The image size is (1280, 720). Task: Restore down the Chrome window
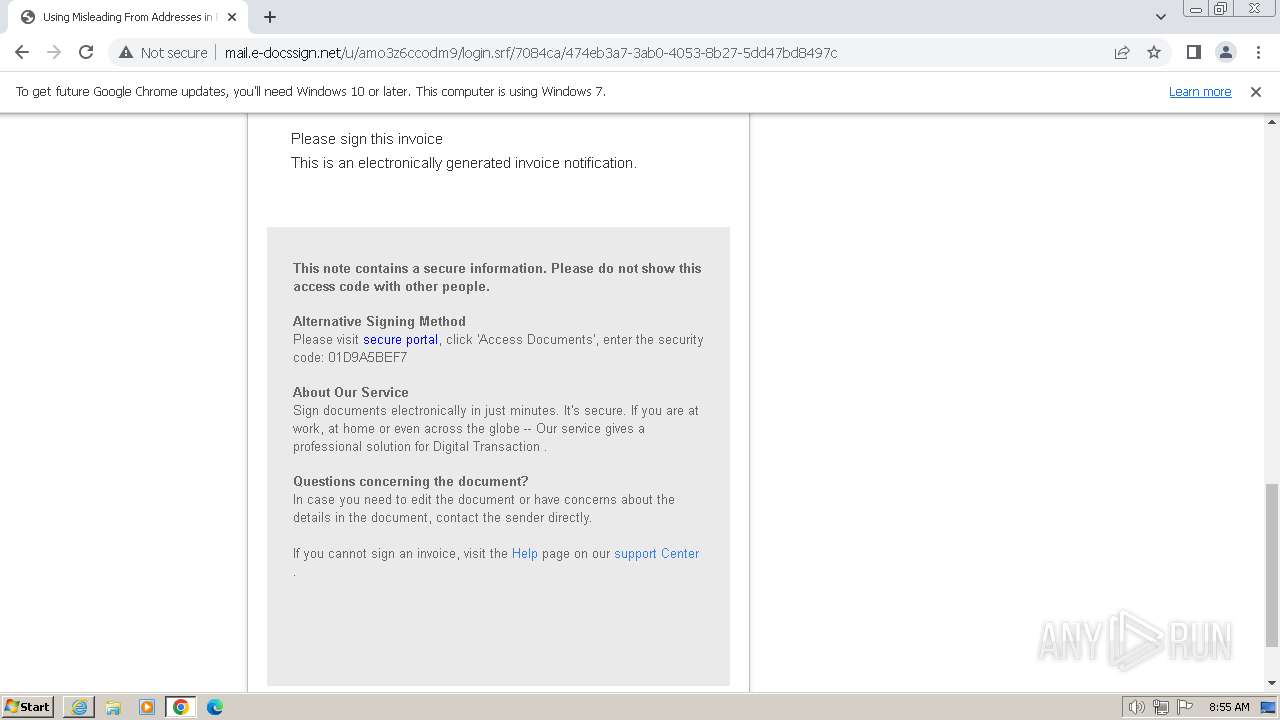(1221, 9)
